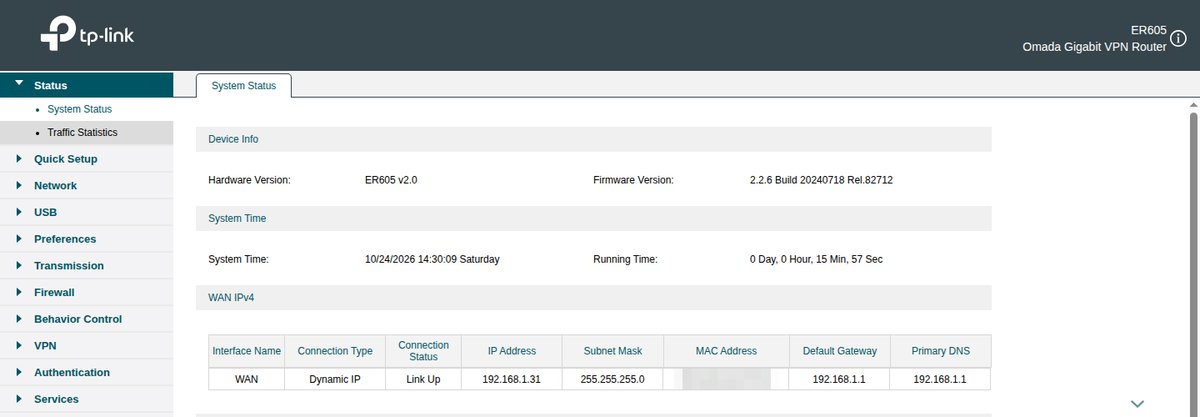Image resolution: width=1200 pixels, height=417 pixels.
Task: Click the WAN interface name cell
Action: click(x=246, y=380)
